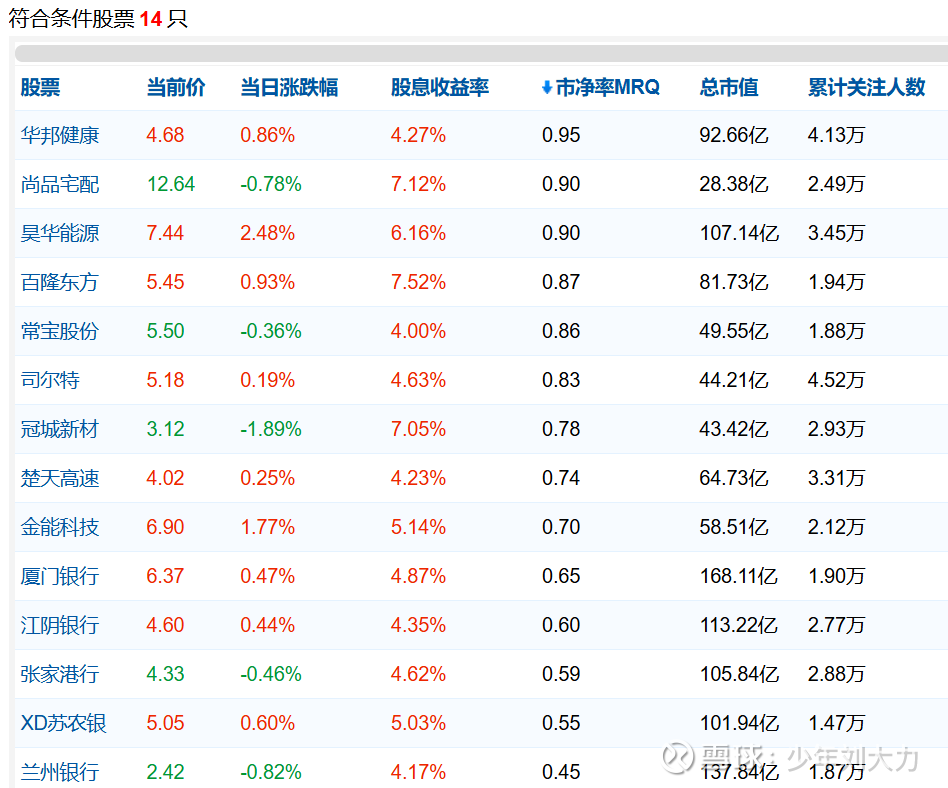Select 华邦健康 market cap 92.66亿

[x=734, y=135]
